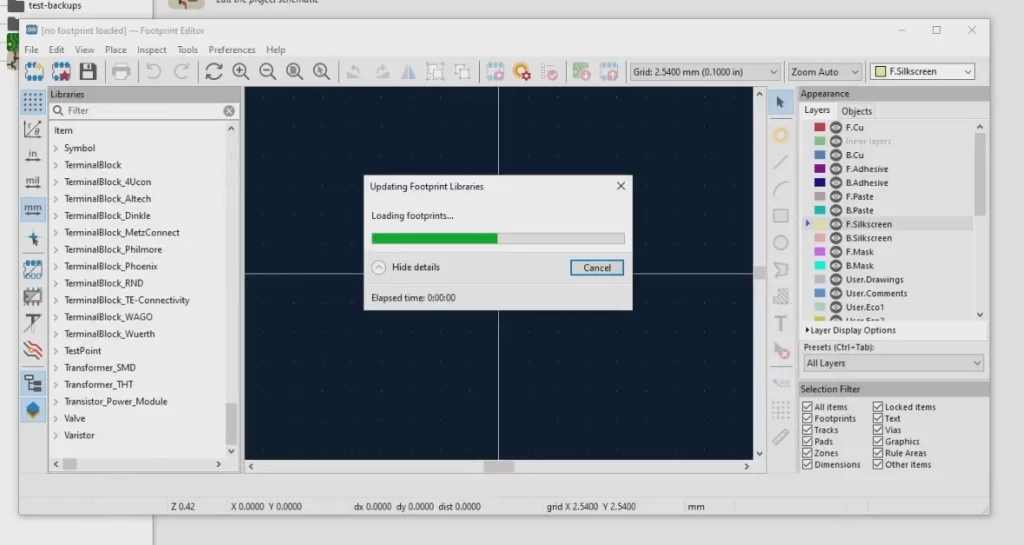1024x545 pixels.
Task: Open the Inspect menu
Action: coord(152,50)
